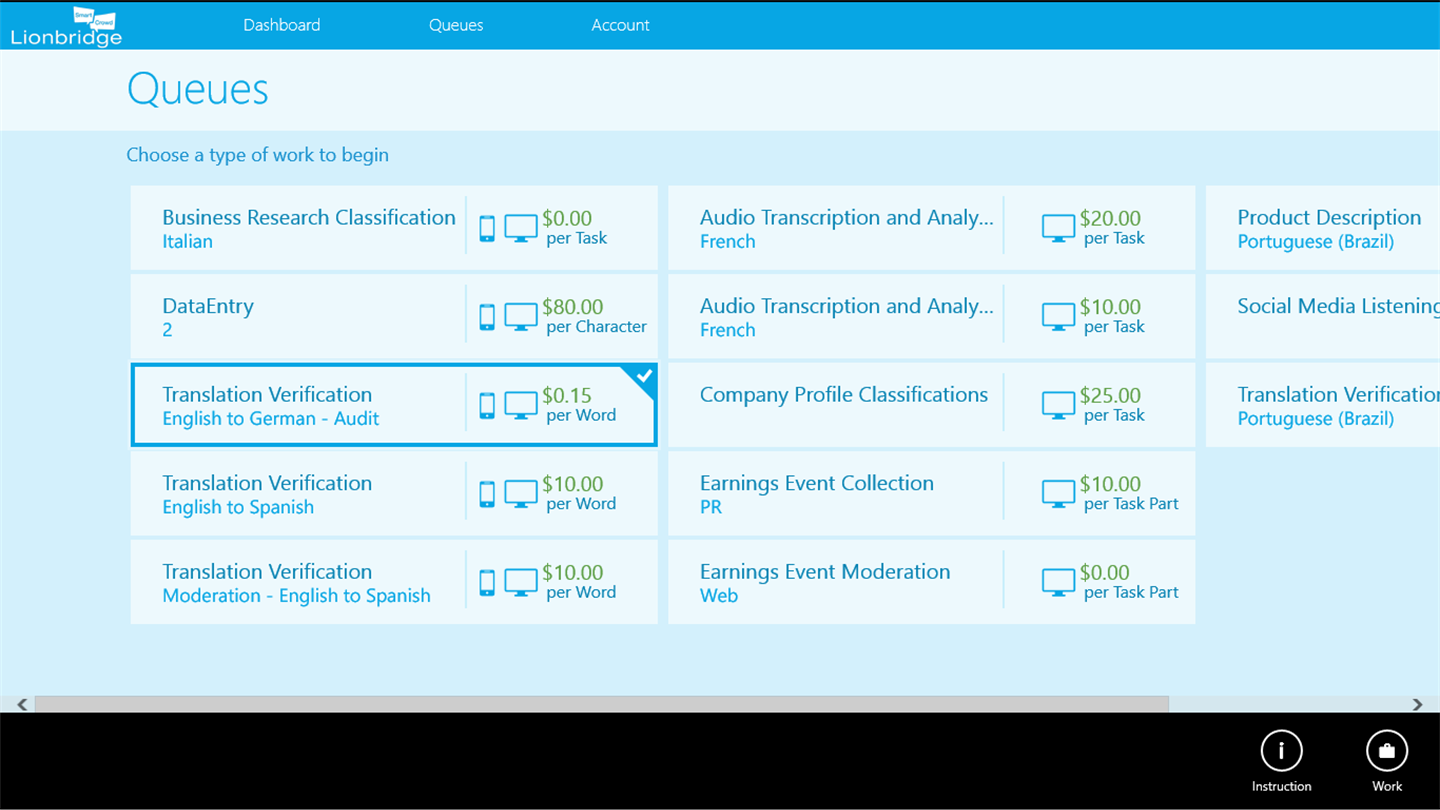Select Company Profile Classifications queue
1440x810 pixels.
click(931, 405)
